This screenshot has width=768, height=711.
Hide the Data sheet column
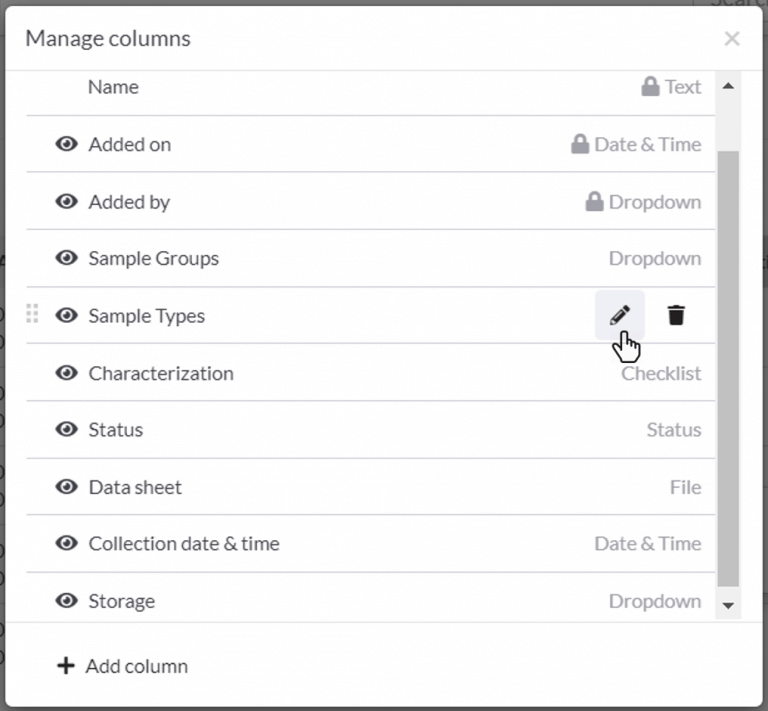point(67,487)
